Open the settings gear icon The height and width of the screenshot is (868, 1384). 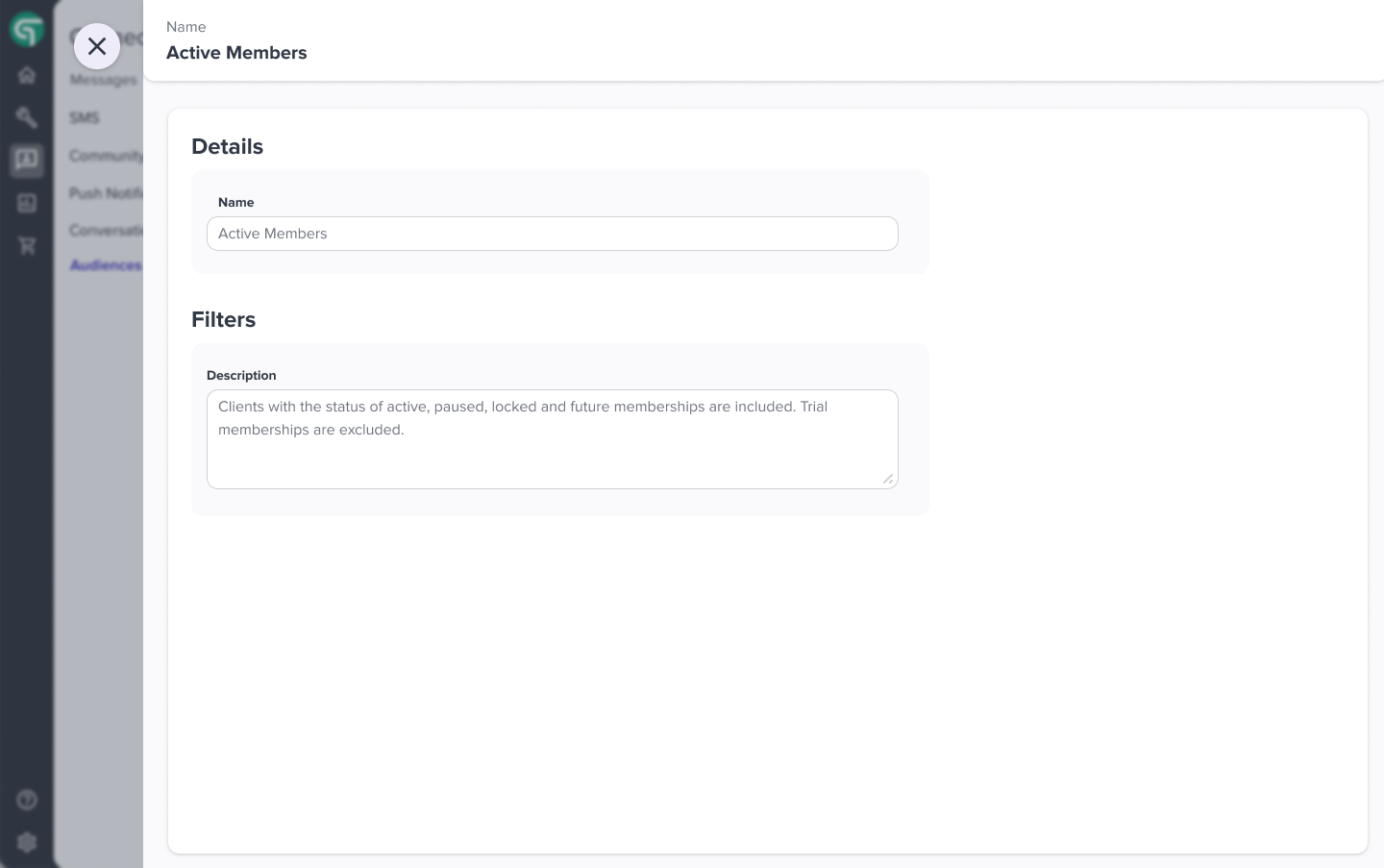27,842
